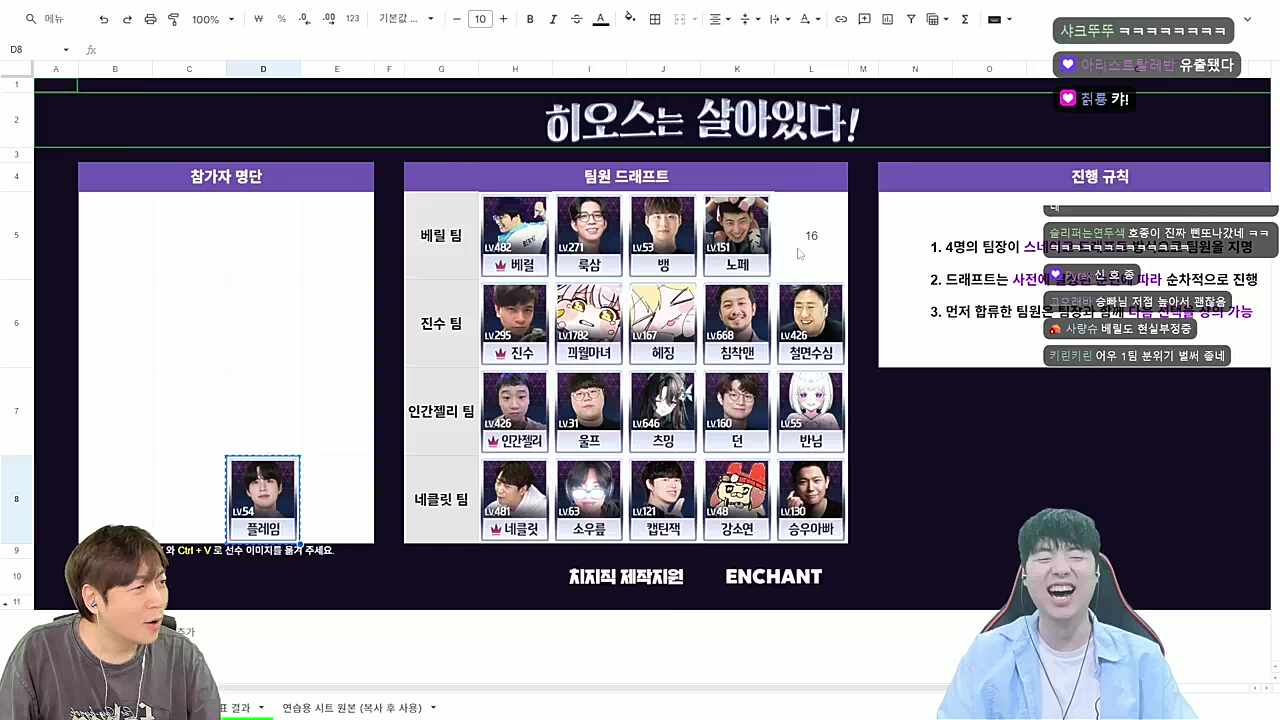This screenshot has height=720, width=1280.
Task: Open the Name box dropdown showing D8
Action: tap(66, 49)
